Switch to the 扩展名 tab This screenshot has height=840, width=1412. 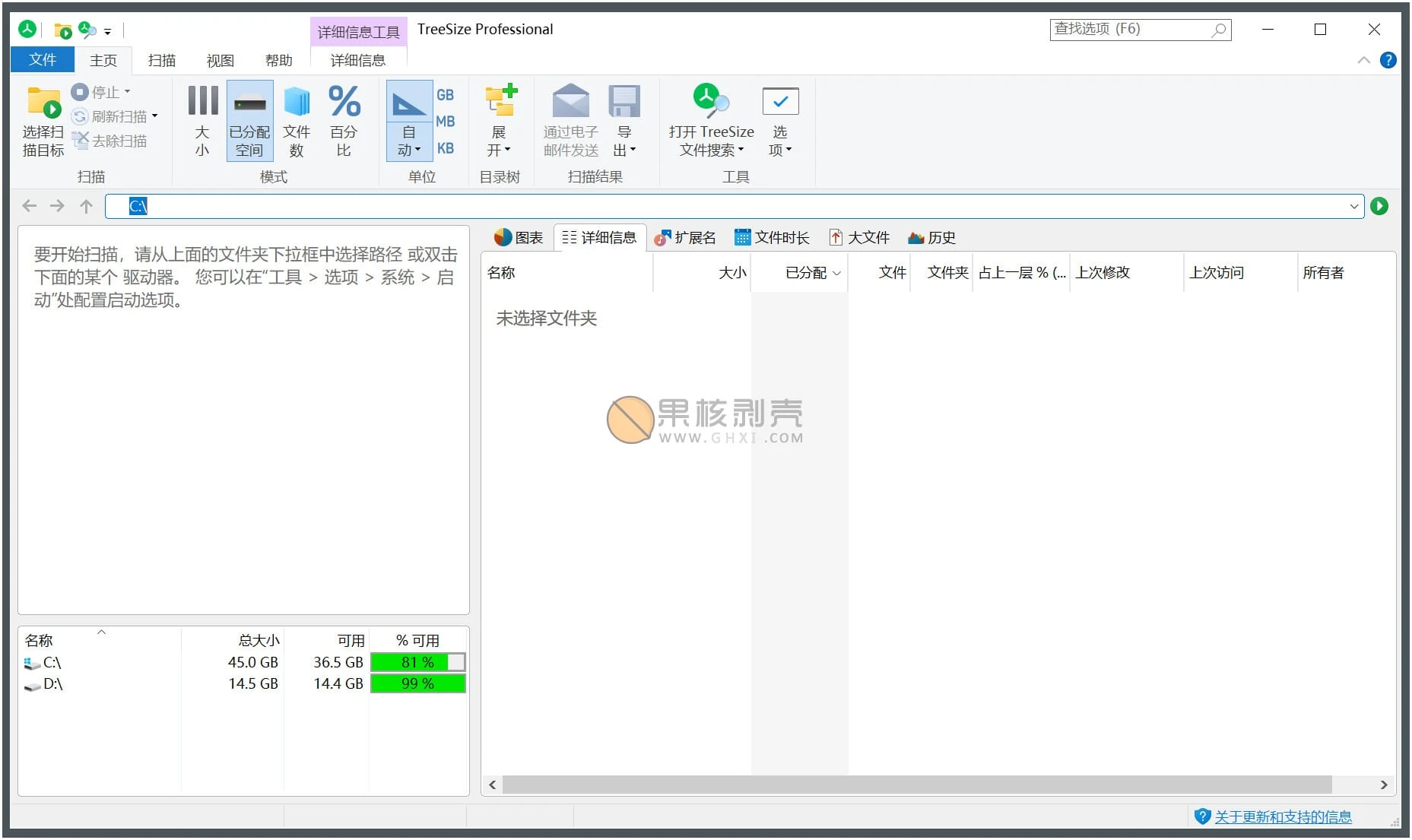[x=685, y=237]
